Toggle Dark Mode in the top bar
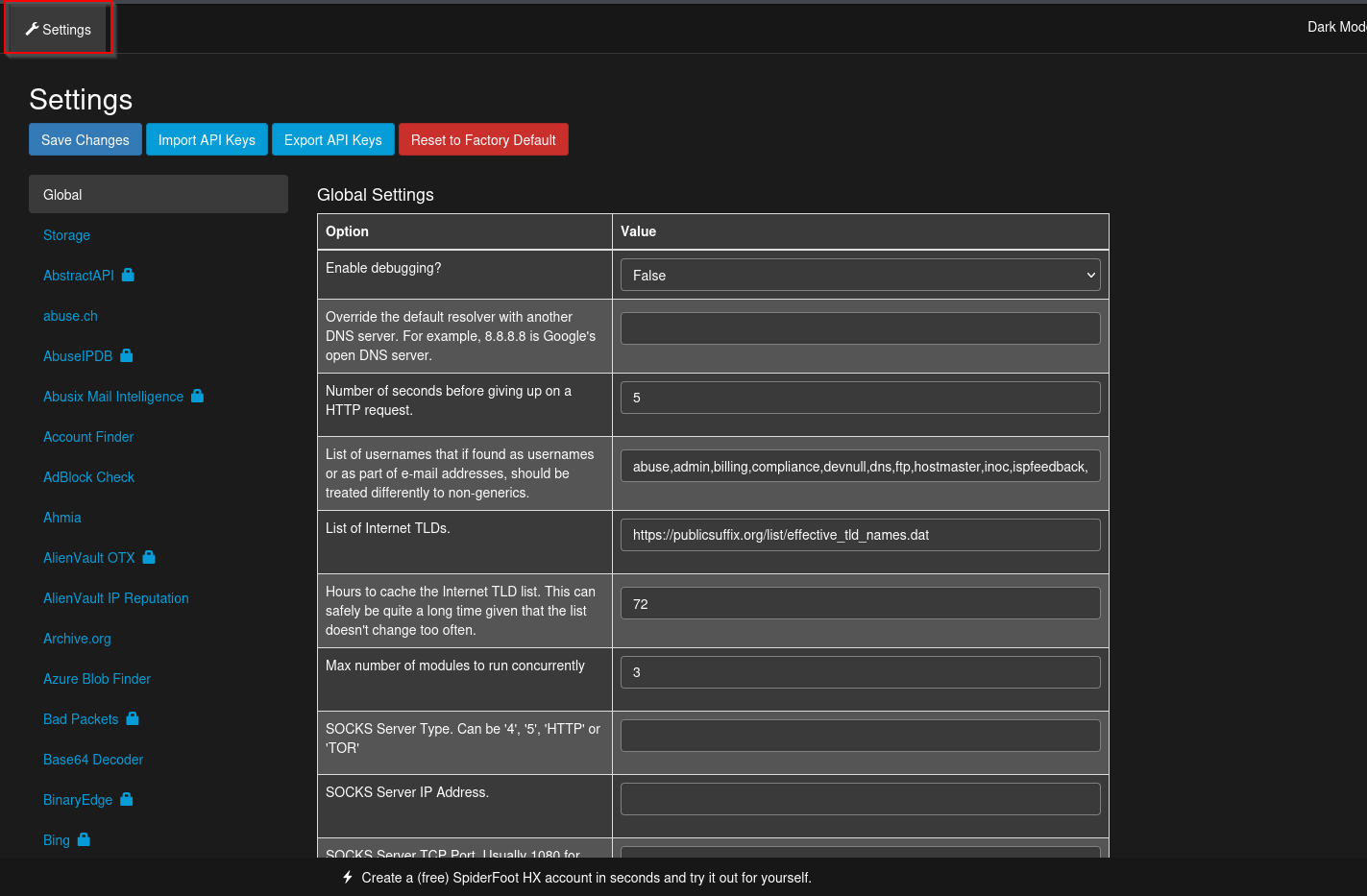The width and height of the screenshot is (1367, 896). click(1336, 27)
